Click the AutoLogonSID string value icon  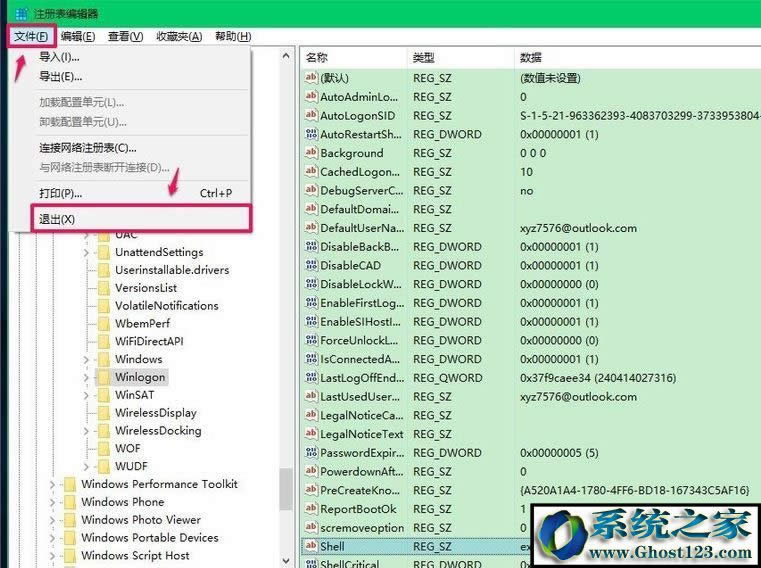[311, 115]
